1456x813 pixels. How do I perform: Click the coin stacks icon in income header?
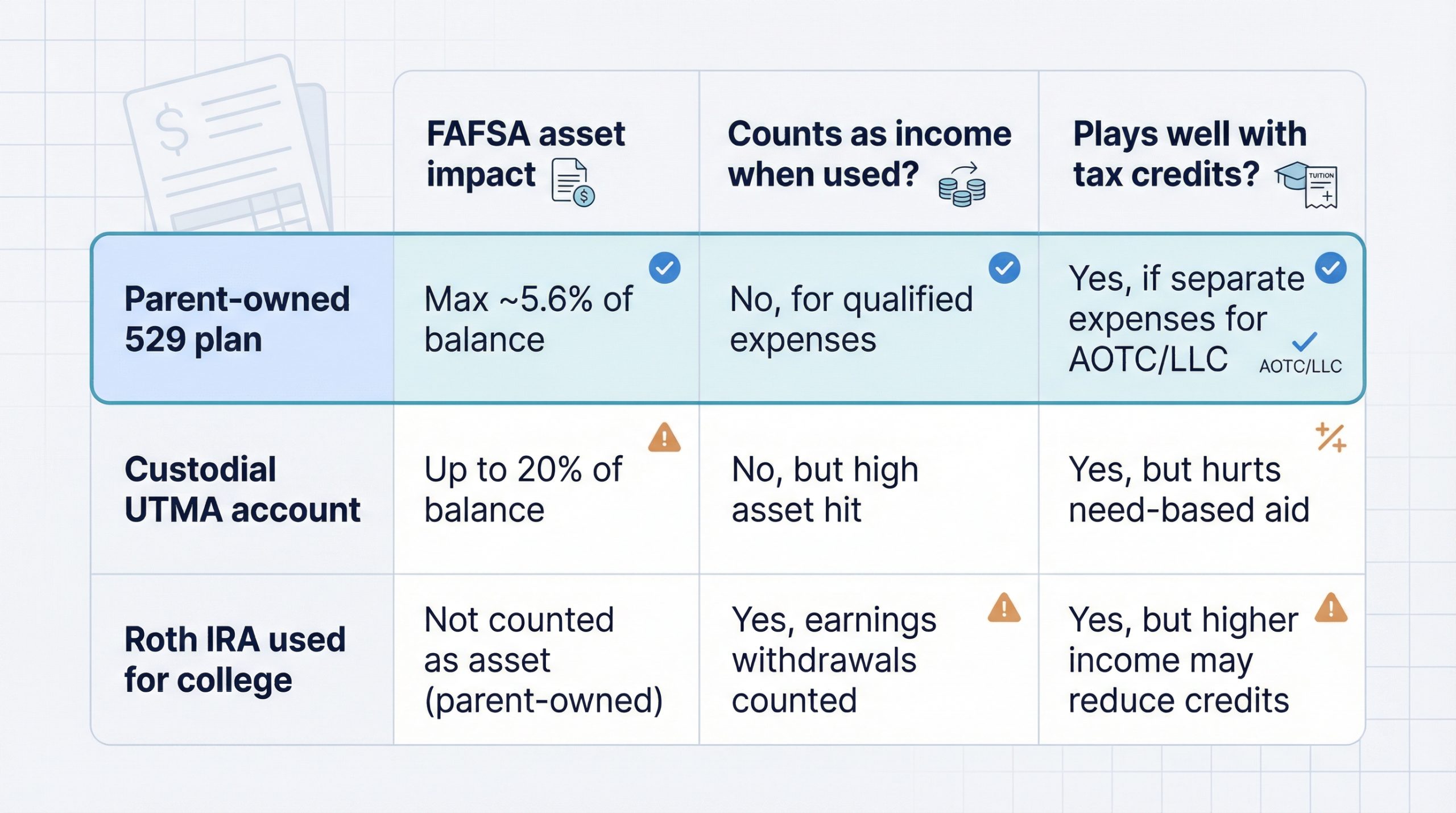962,185
